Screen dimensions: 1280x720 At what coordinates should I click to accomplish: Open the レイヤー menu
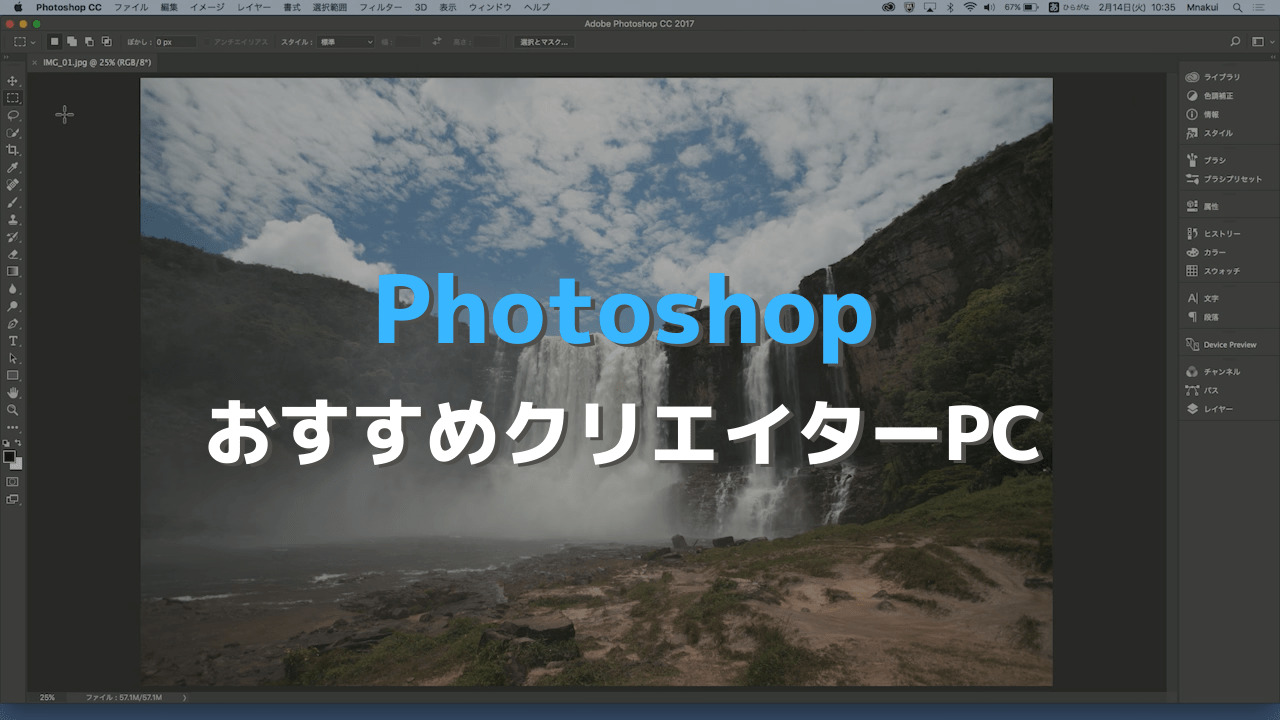(254, 7)
